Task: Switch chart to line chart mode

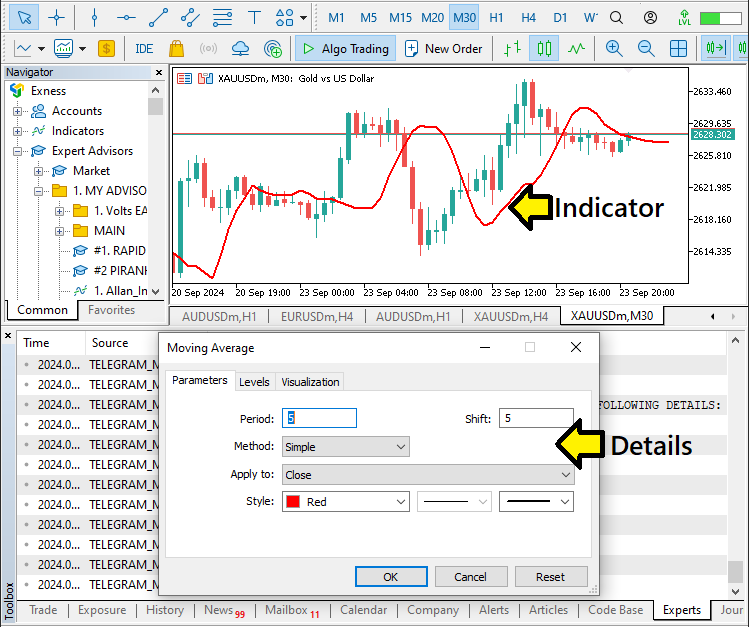Action: pyautogui.click(x=576, y=48)
